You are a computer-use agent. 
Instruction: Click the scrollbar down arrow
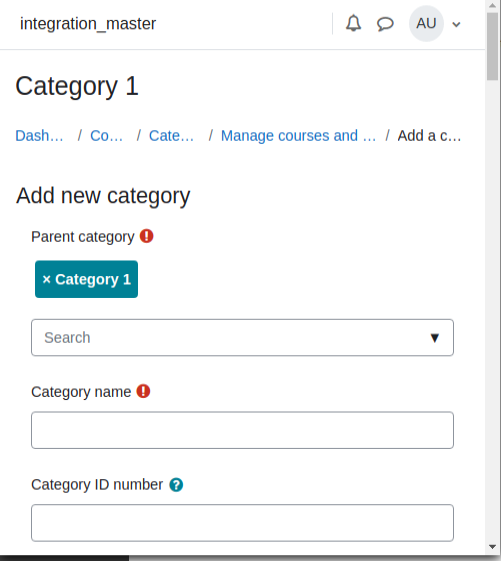(492, 547)
